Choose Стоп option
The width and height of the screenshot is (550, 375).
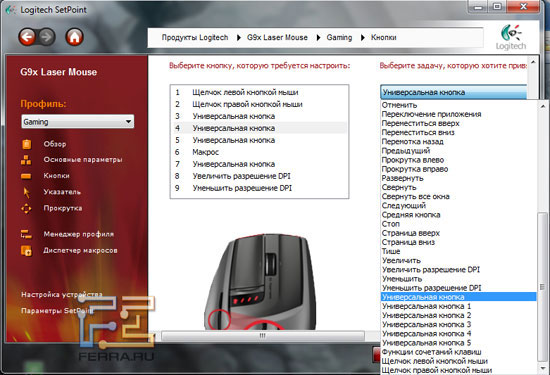tap(459, 224)
